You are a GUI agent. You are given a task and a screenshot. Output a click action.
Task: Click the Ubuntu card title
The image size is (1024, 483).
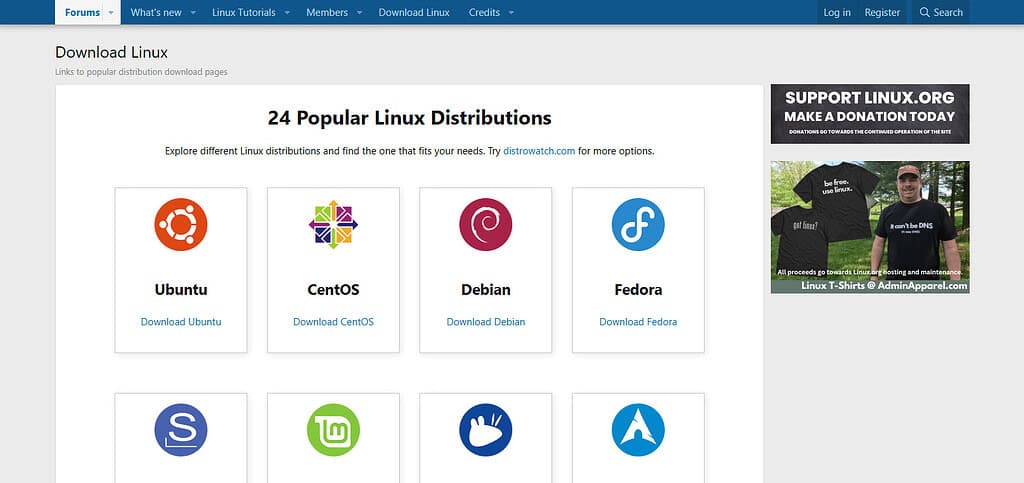pos(181,290)
